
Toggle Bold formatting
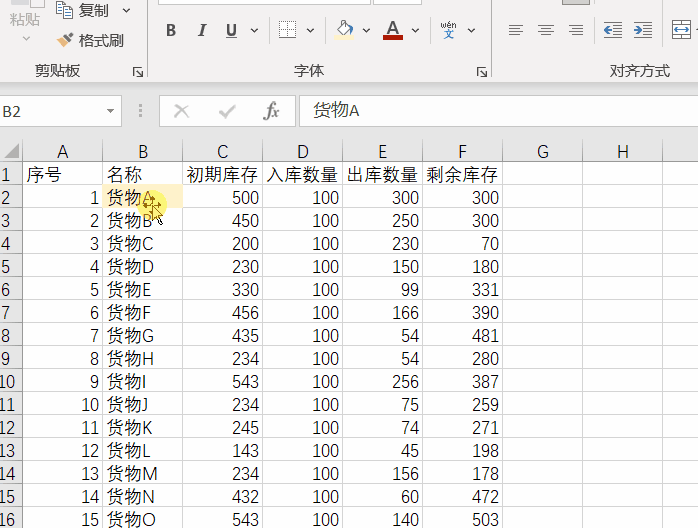171,30
